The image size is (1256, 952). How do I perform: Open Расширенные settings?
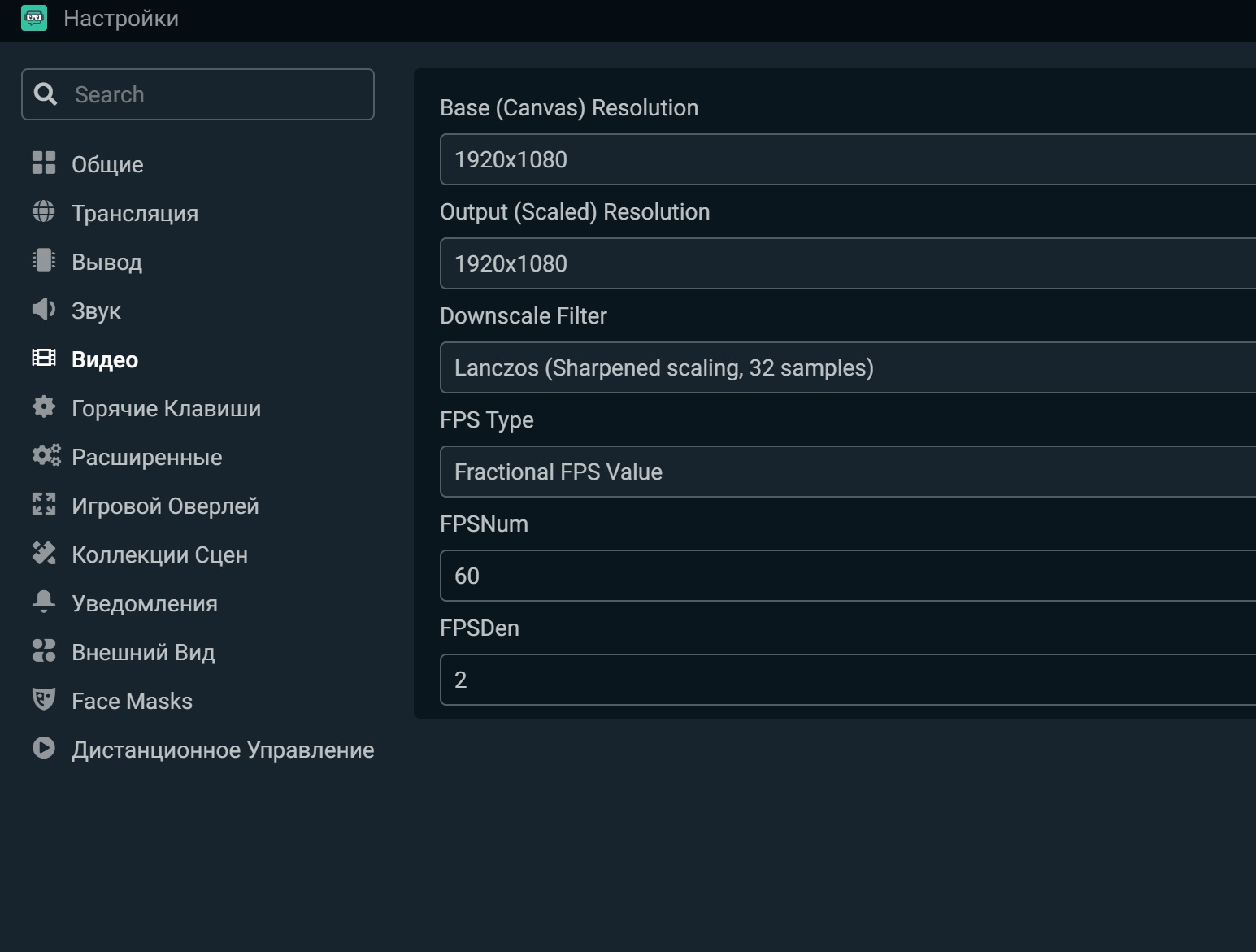tap(146, 457)
